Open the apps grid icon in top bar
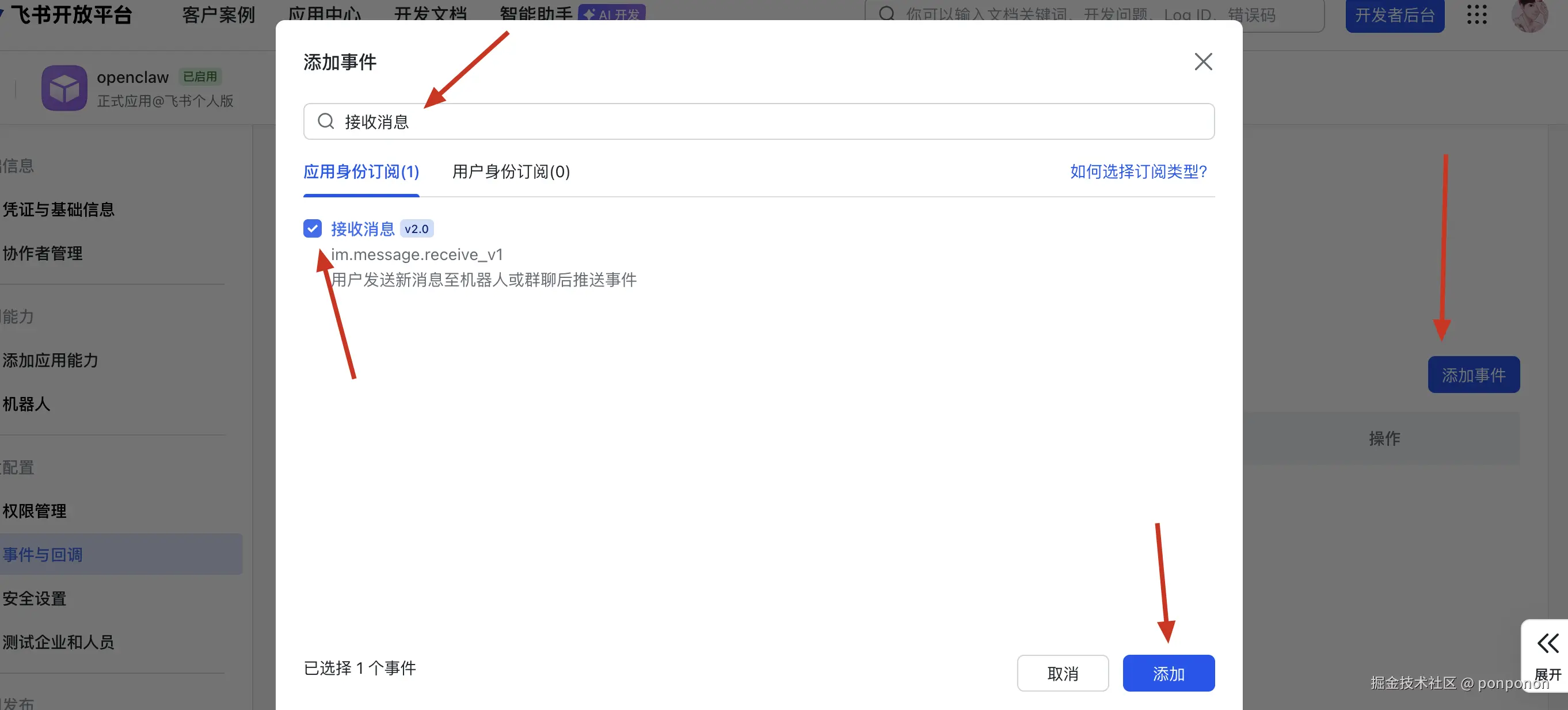This screenshot has width=1568, height=710. pyautogui.click(x=1477, y=16)
